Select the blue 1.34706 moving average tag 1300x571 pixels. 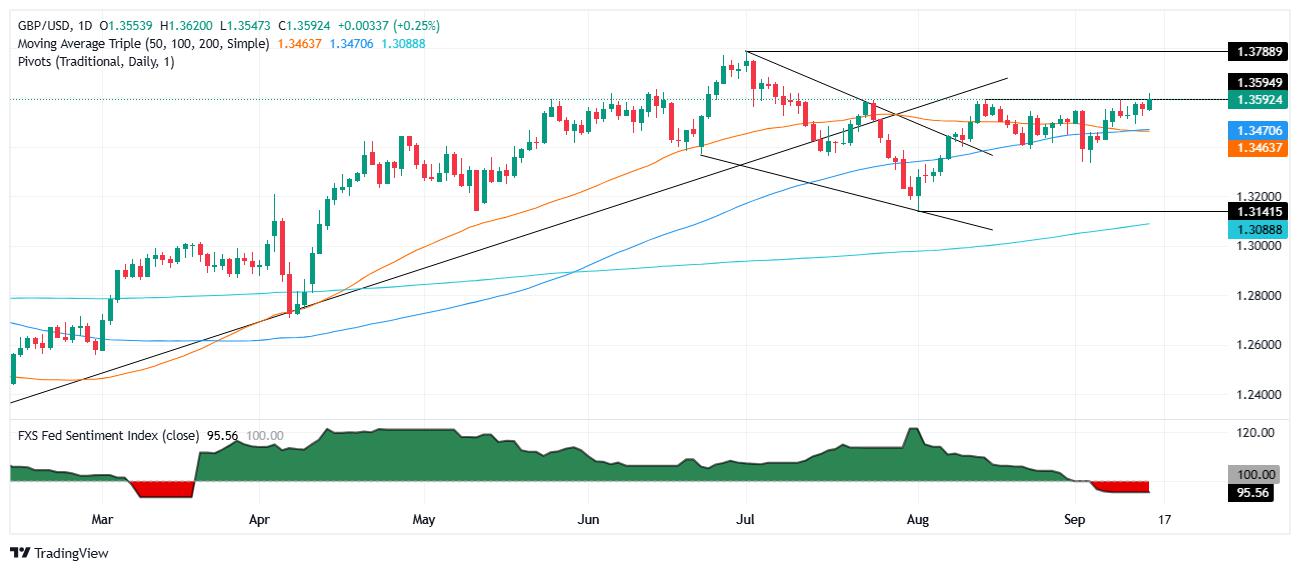1252,130
